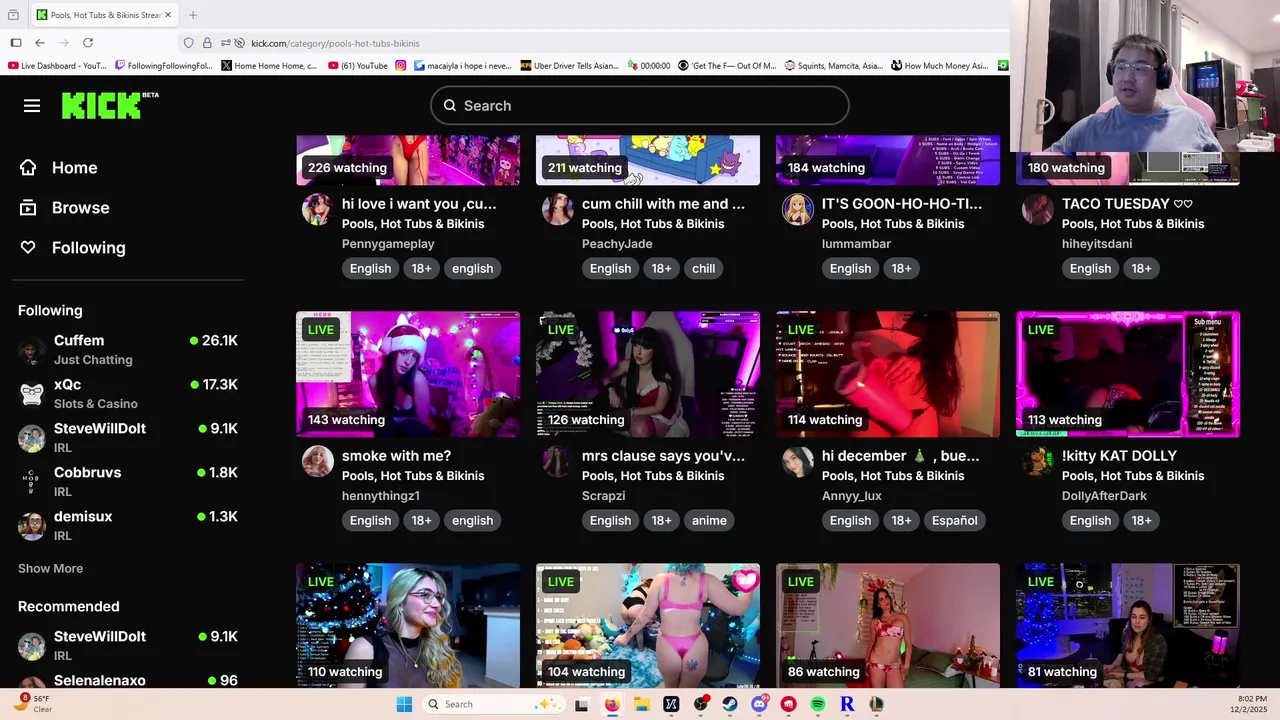This screenshot has width=1280, height=720.
Task: Open Firefox from the taskbar
Action: click(x=612, y=704)
